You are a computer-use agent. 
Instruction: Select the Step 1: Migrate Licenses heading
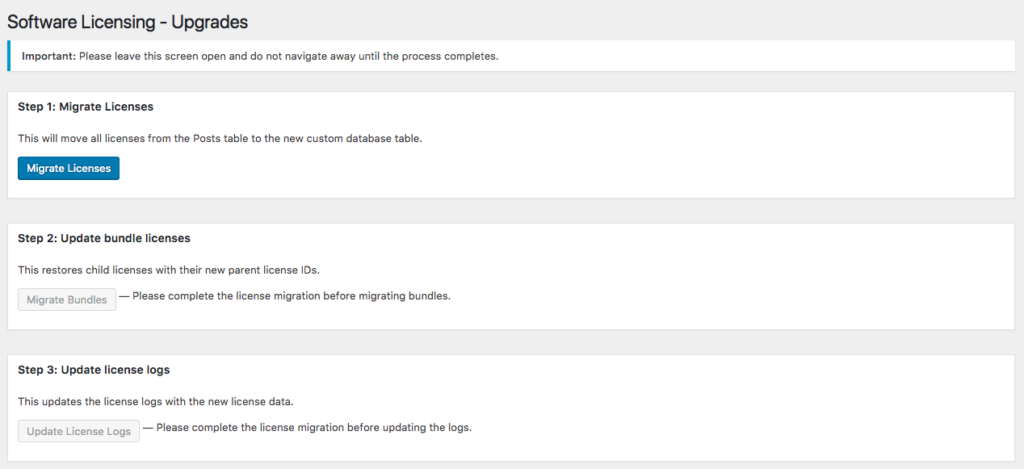click(x=85, y=106)
